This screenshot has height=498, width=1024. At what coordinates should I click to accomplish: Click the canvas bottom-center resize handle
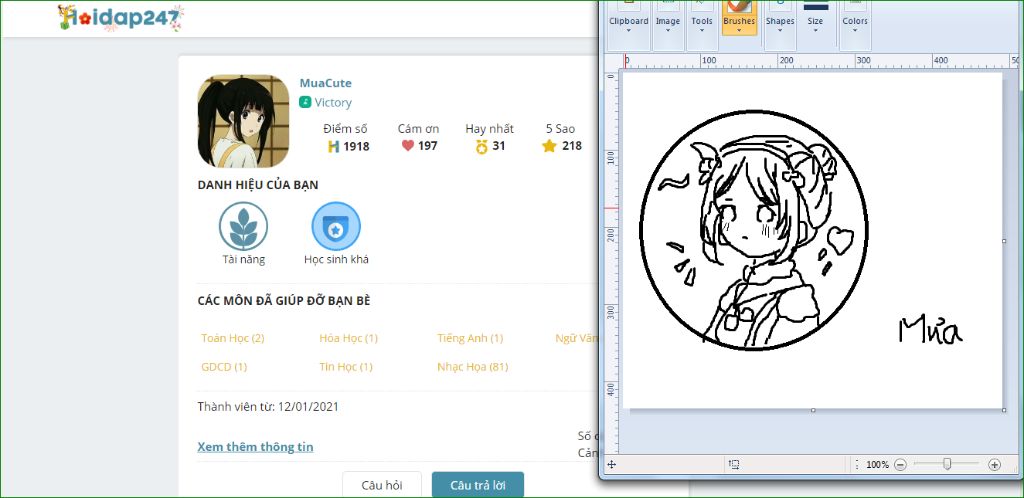[813, 410]
